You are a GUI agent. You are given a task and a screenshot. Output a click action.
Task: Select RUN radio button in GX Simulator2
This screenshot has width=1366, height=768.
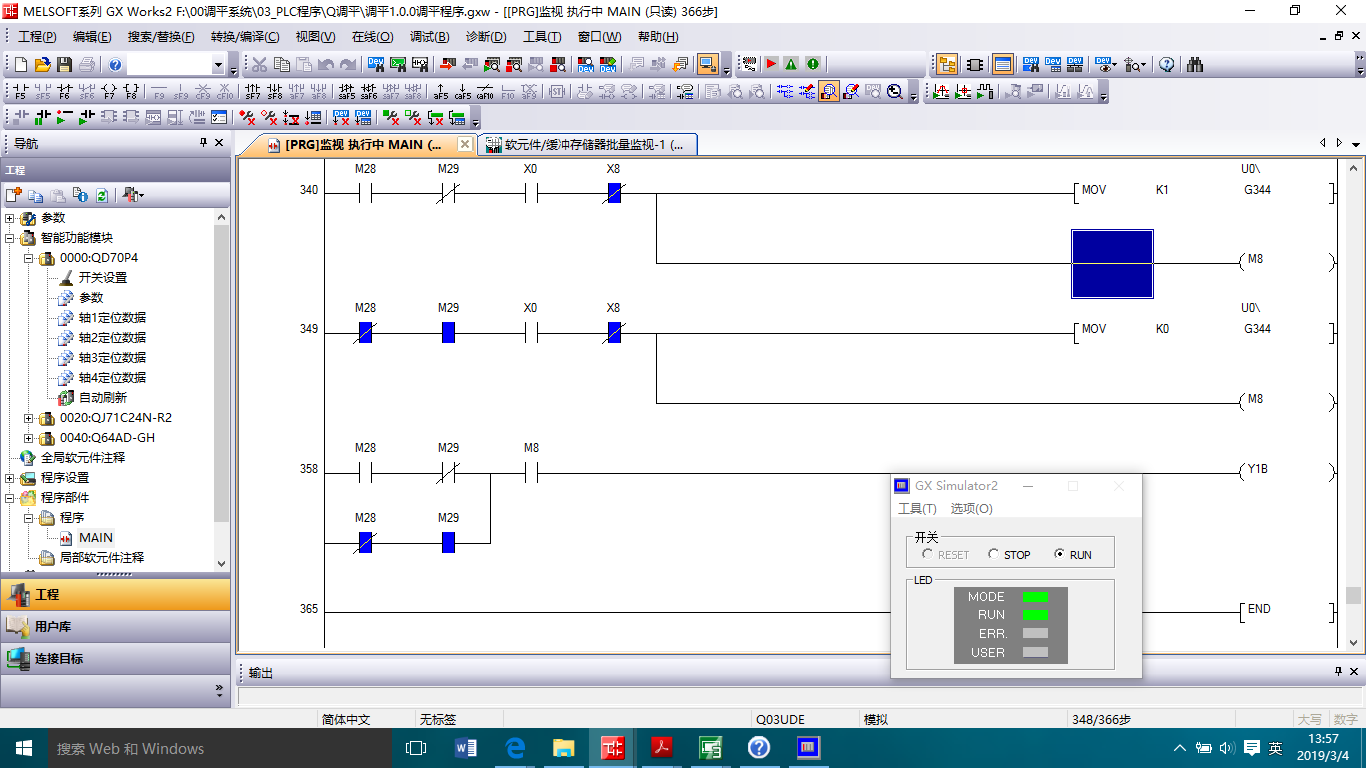point(1060,554)
